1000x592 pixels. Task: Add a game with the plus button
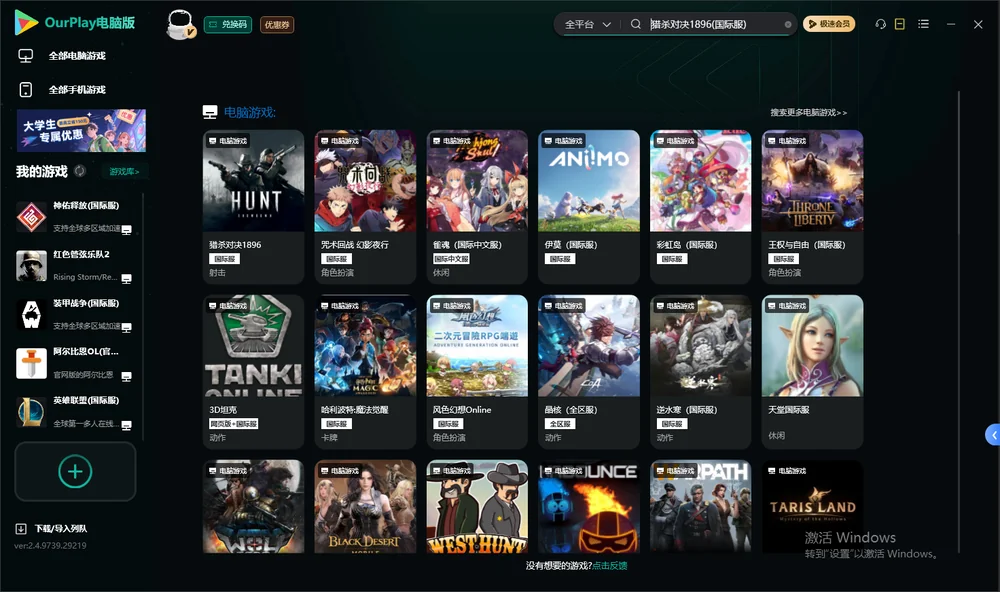tap(75, 471)
